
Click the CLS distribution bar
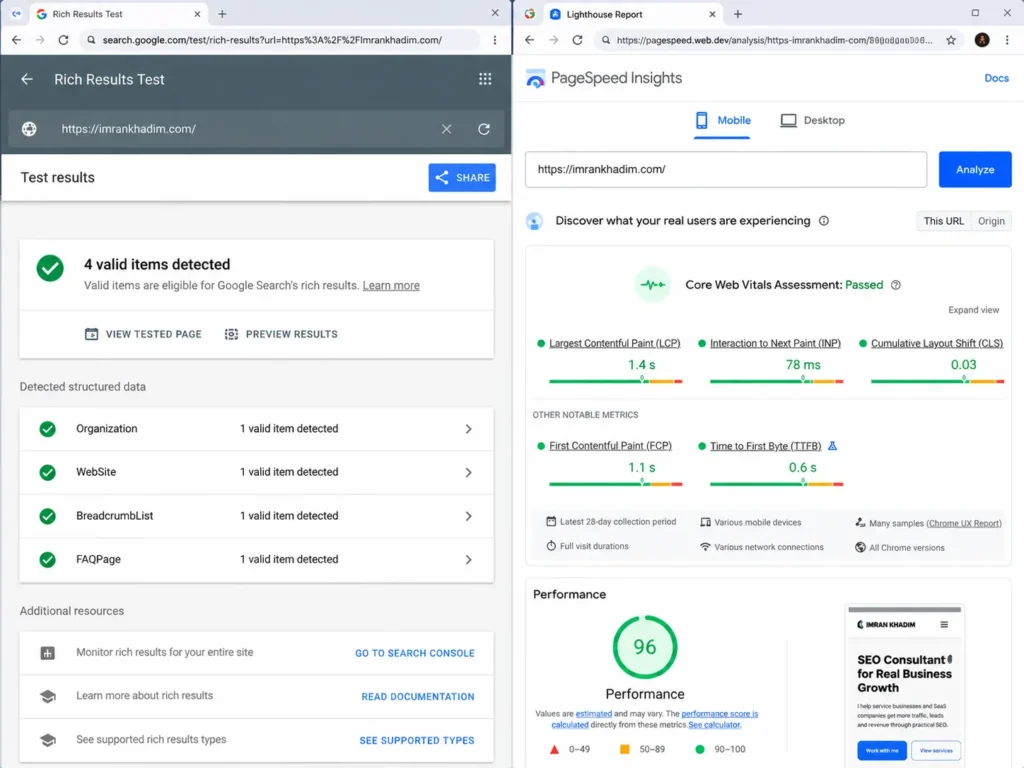click(937, 381)
